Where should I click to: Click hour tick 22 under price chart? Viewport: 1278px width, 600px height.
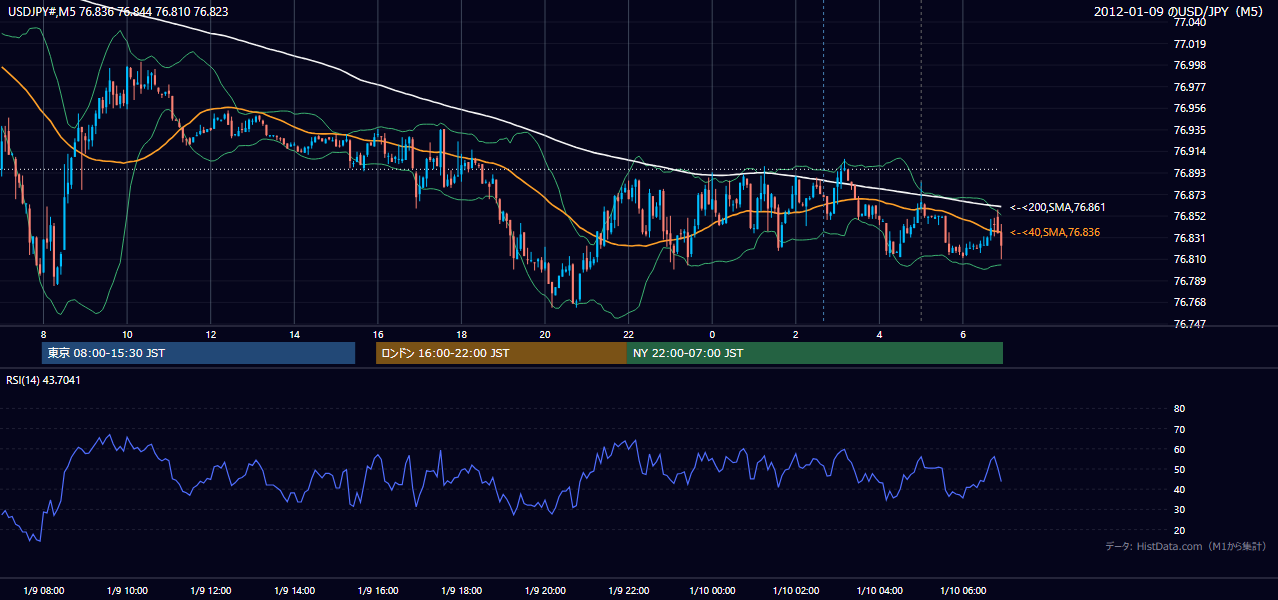(x=628, y=333)
